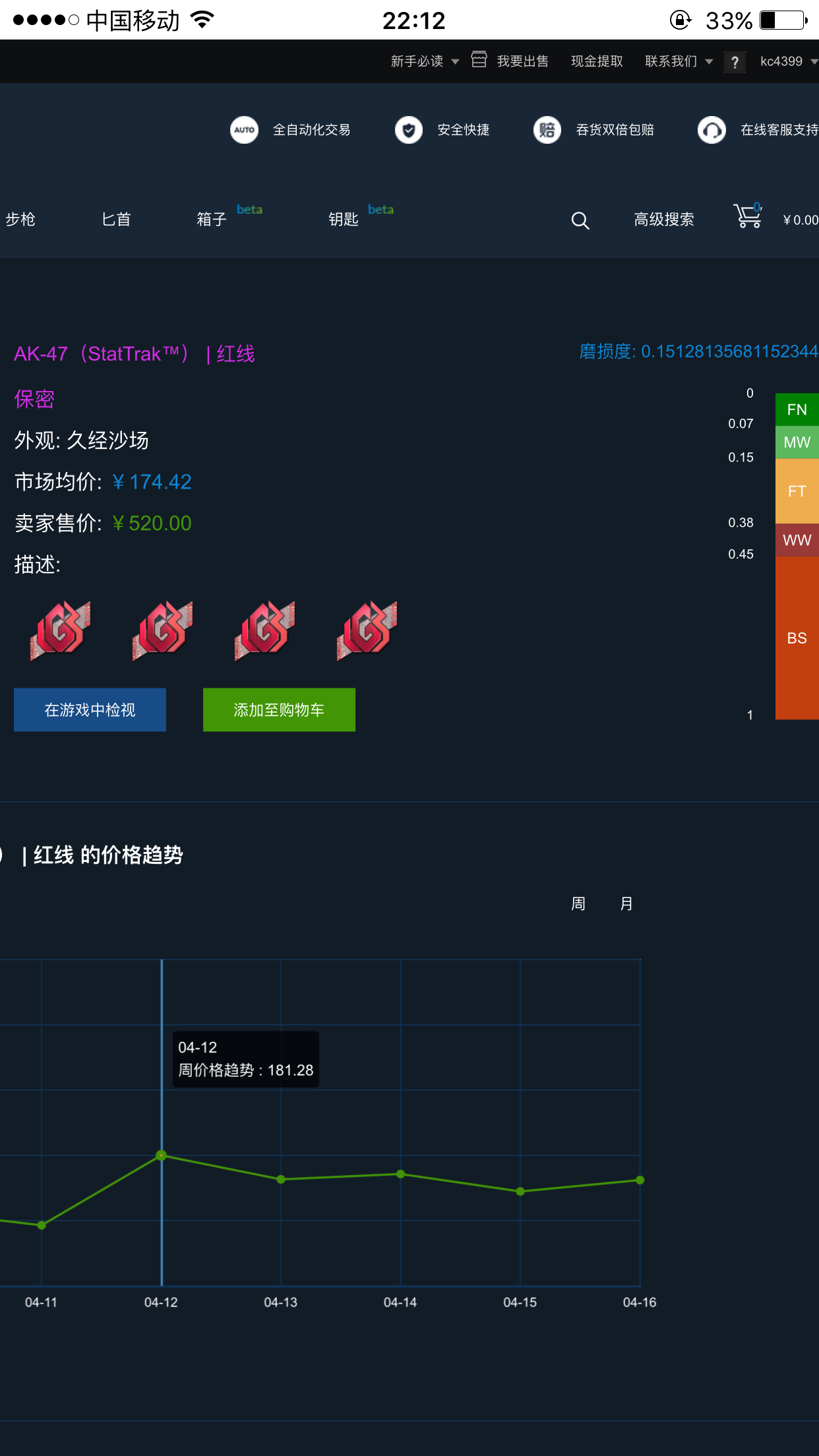
Task: Click the AUTO automated trading icon
Action: coord(244,130)
